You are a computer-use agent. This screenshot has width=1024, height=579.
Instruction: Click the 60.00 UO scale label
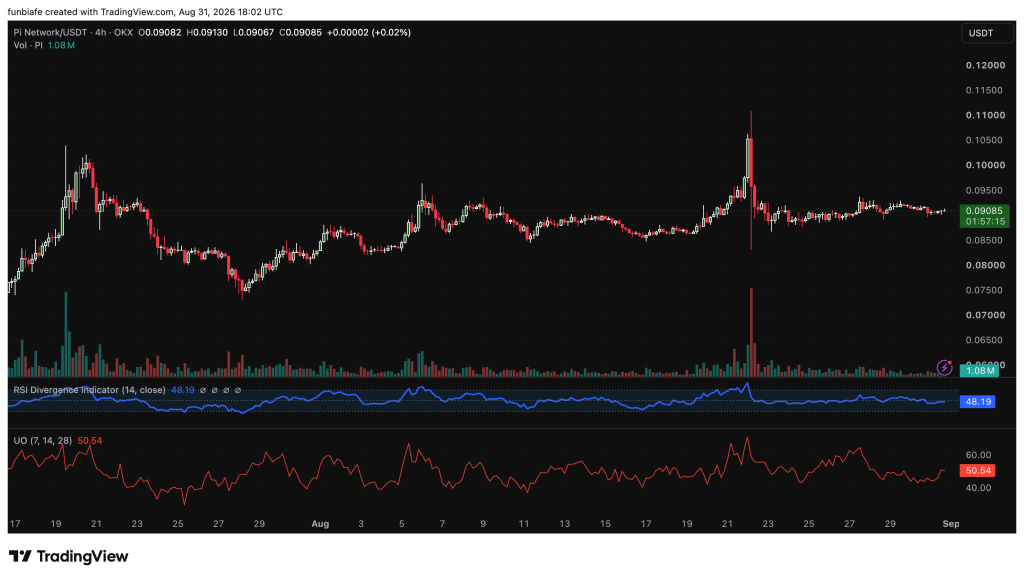click(x=978, y=455)
